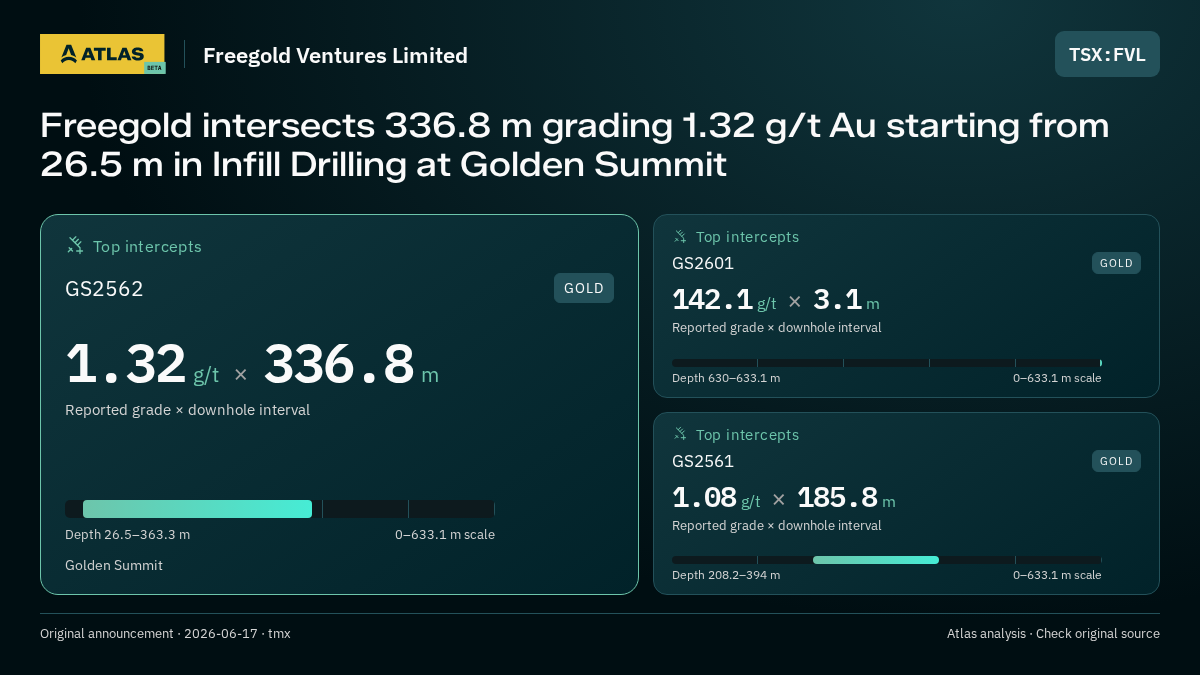The height and width of the screenshot is (675, 1200).
Task: Click the Golden Summit project label
Action: [x=114, y=566]
